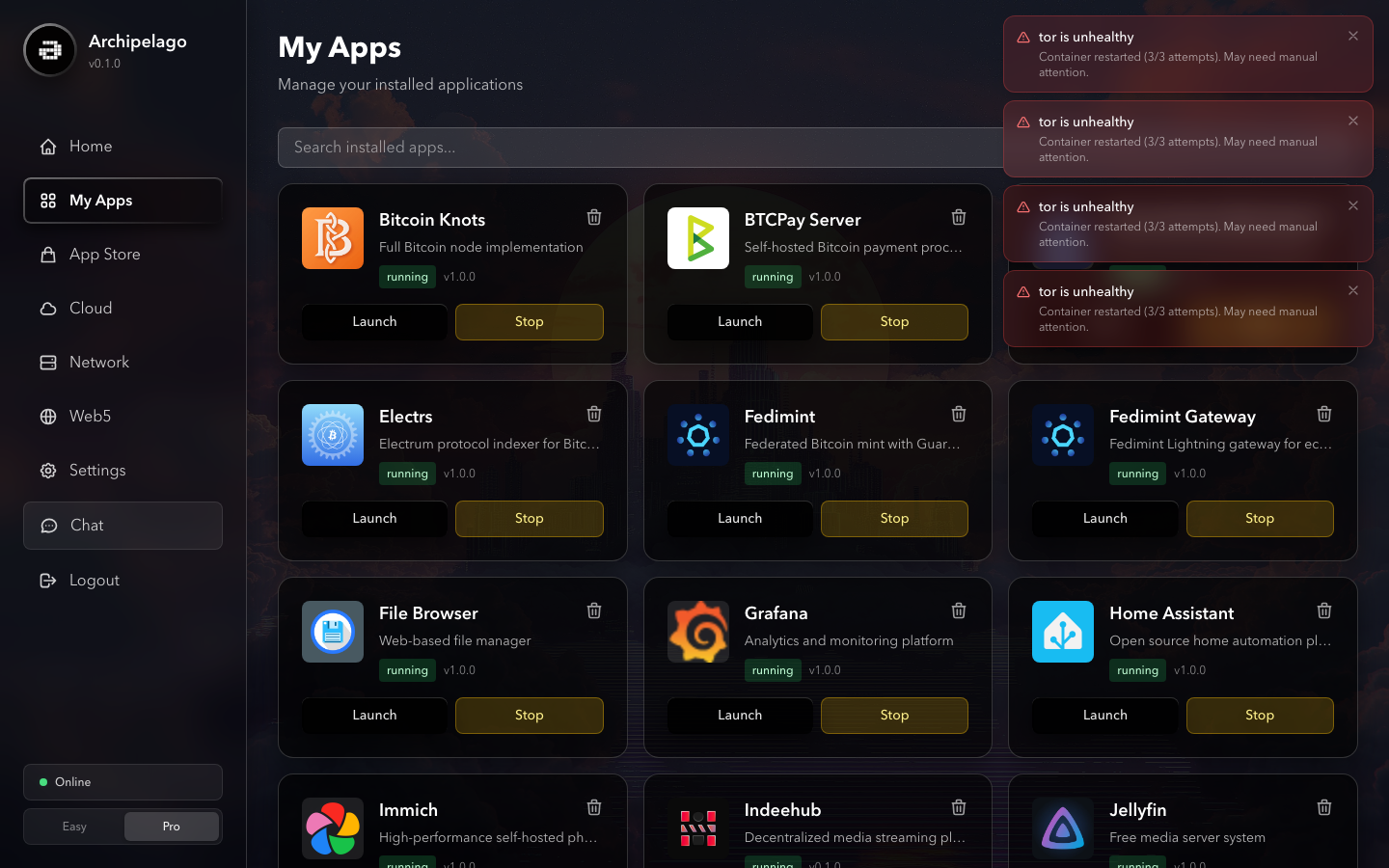
Task: Dismiss the topmost tor unhealthy notification
Action: point(1353,36)
